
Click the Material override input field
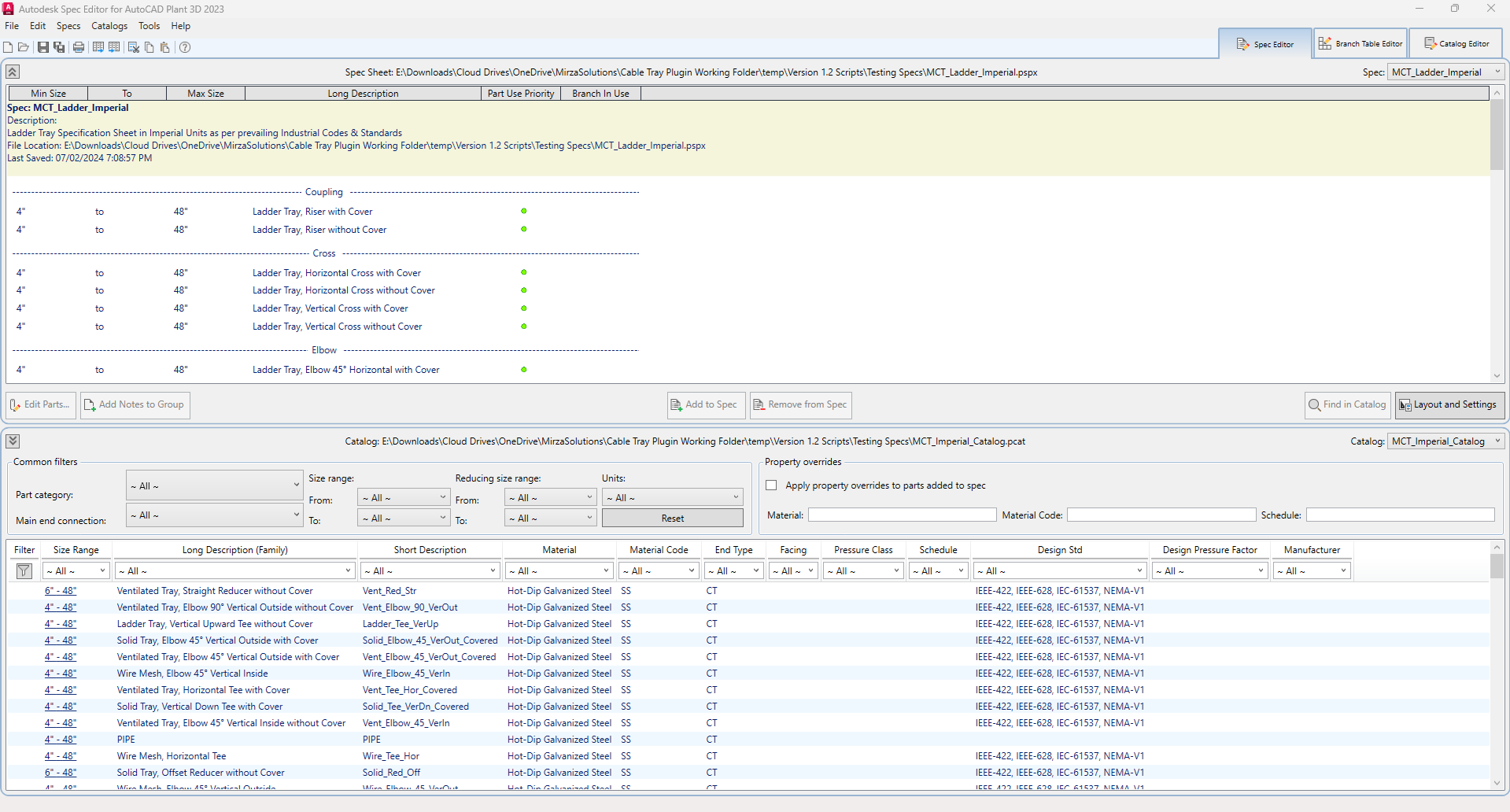[902, 515]
